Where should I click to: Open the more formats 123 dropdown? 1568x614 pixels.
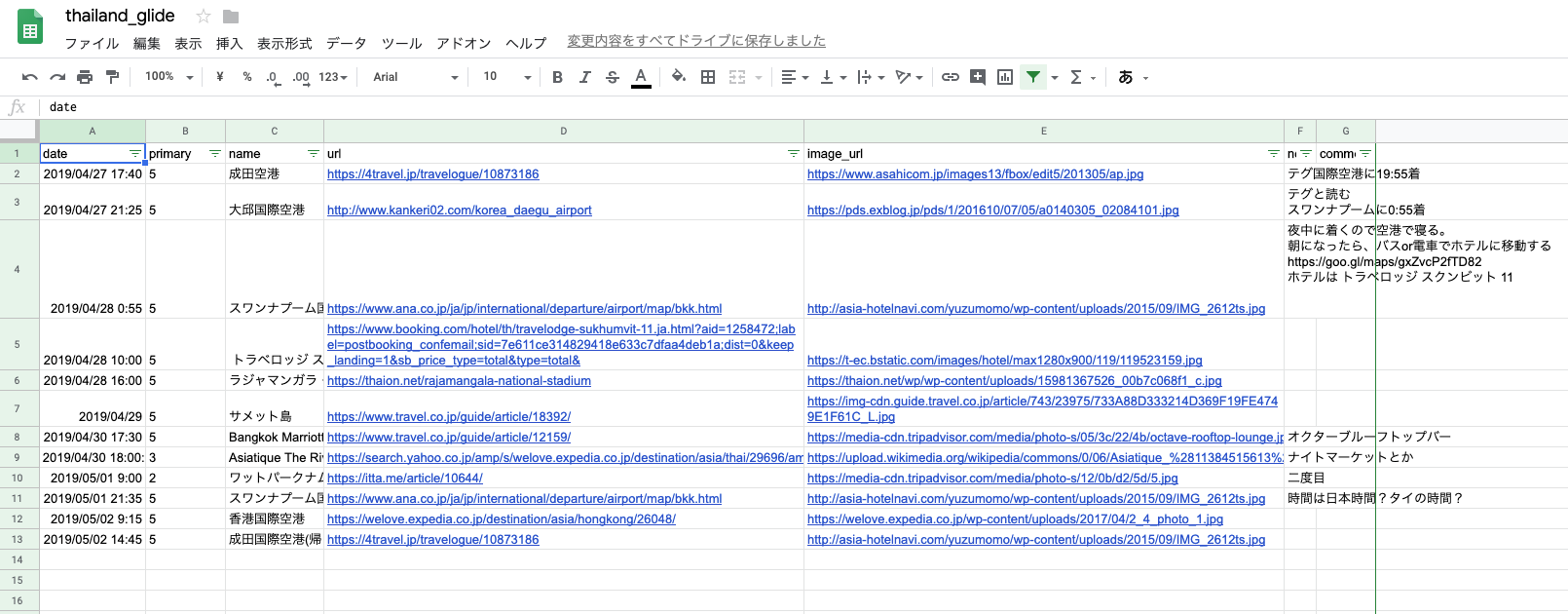[x=332, y=77]
